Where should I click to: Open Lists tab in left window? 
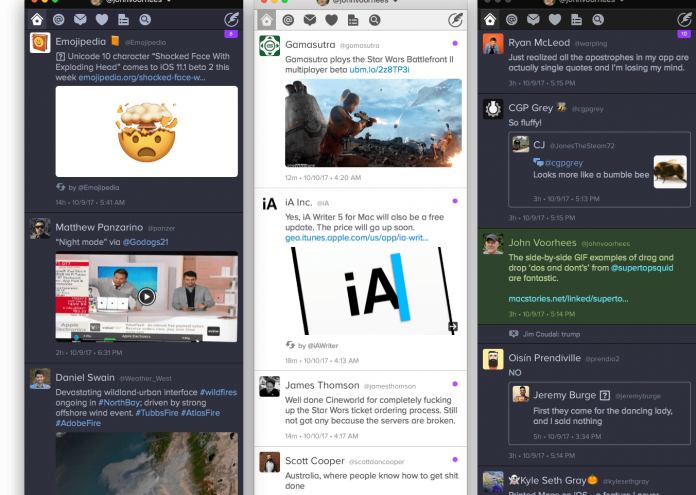(123, 20)
